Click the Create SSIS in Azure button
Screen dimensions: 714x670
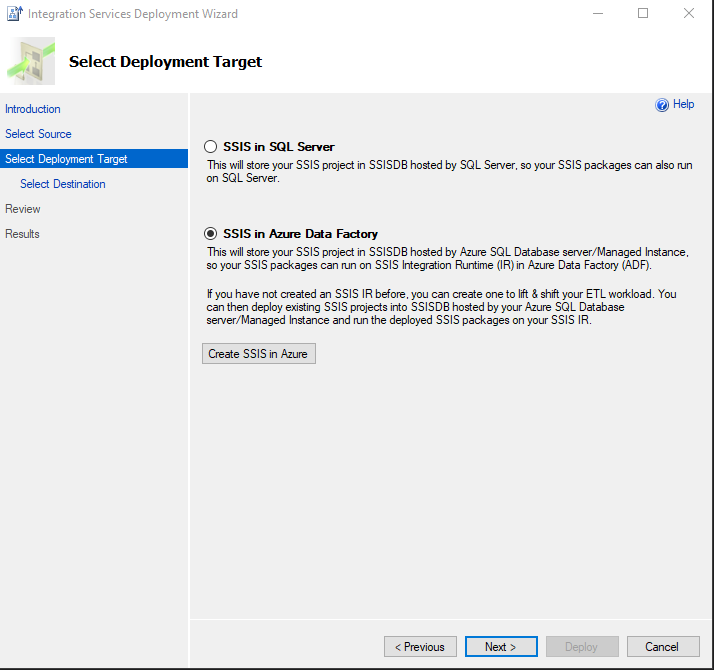(259, 353)
